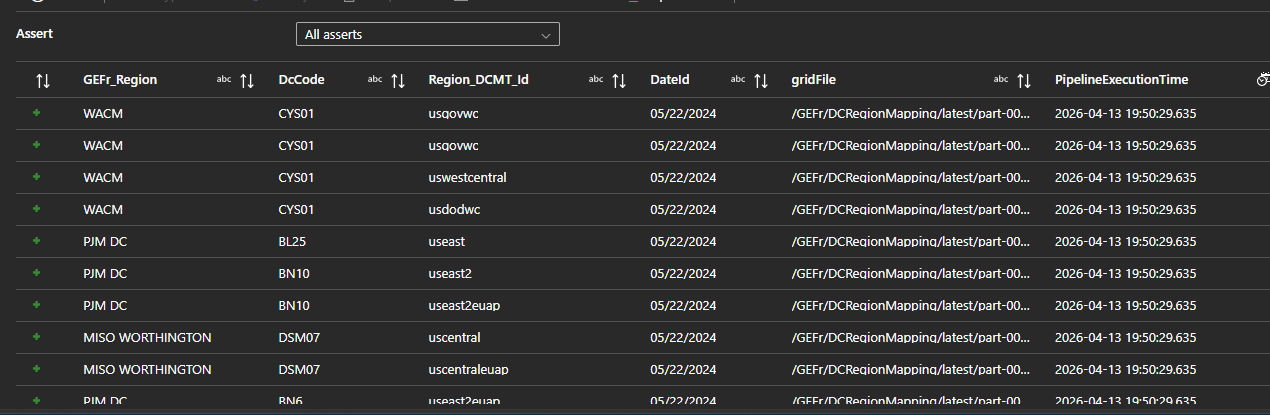Click the DcCode column header
Viewport: 1270px width, 415px height.
point(301,80)
